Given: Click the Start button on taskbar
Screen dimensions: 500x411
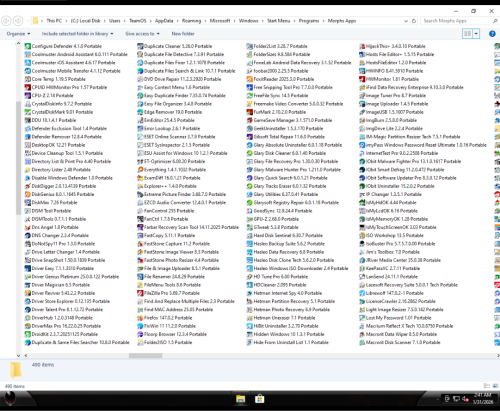Looking at the screenshot, I should pos(10,399).
